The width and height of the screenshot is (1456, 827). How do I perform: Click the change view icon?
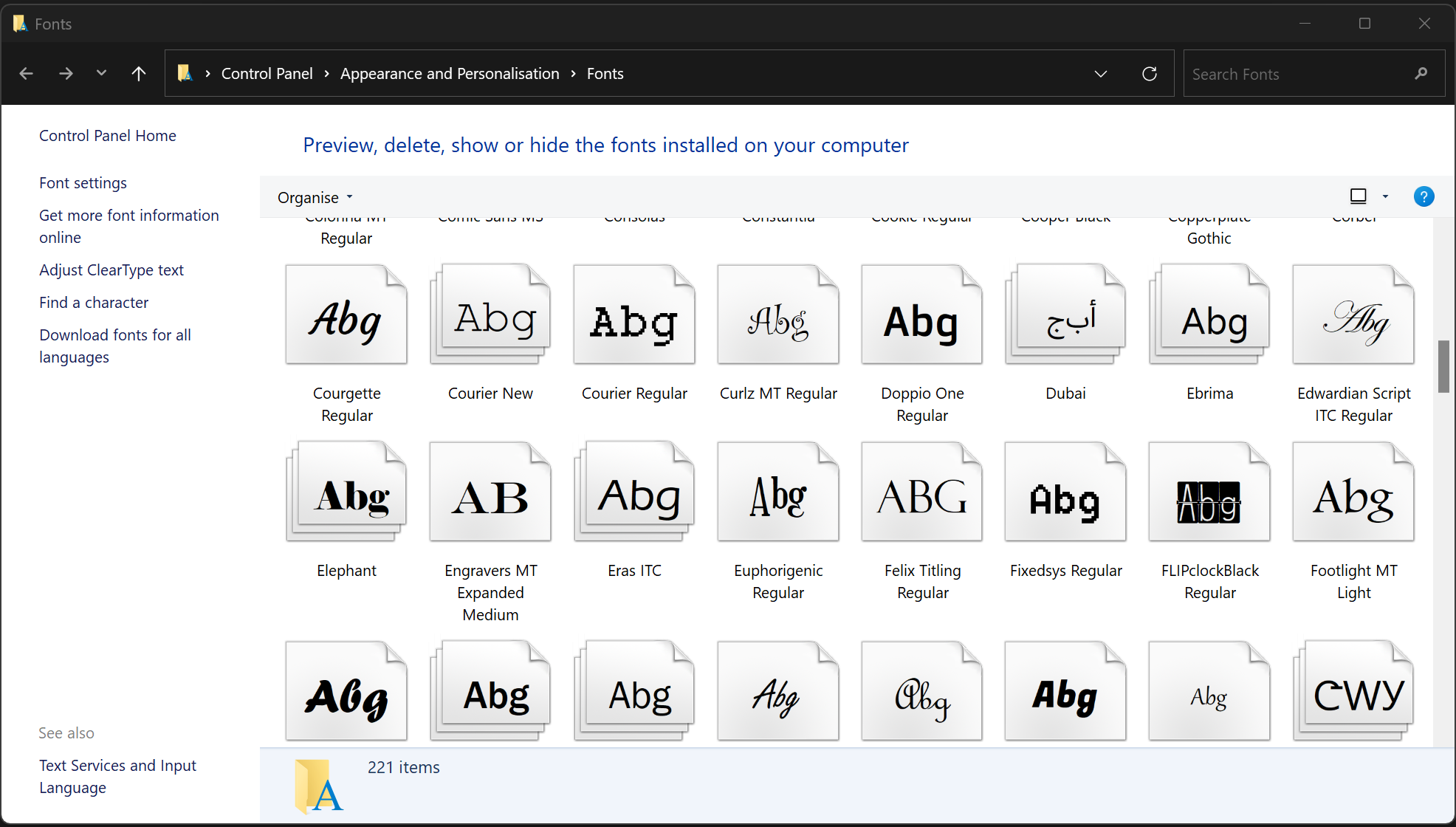tap(1359, 196)
